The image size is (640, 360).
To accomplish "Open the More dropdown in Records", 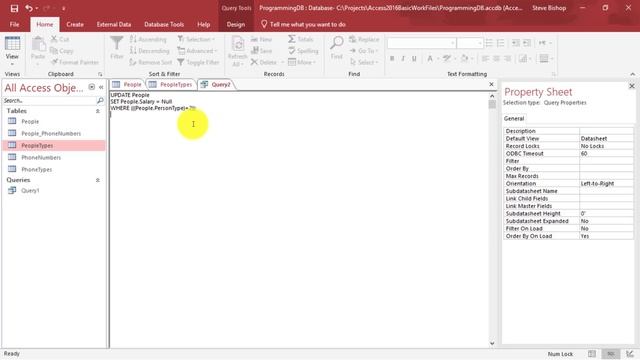I will (302, 62).
